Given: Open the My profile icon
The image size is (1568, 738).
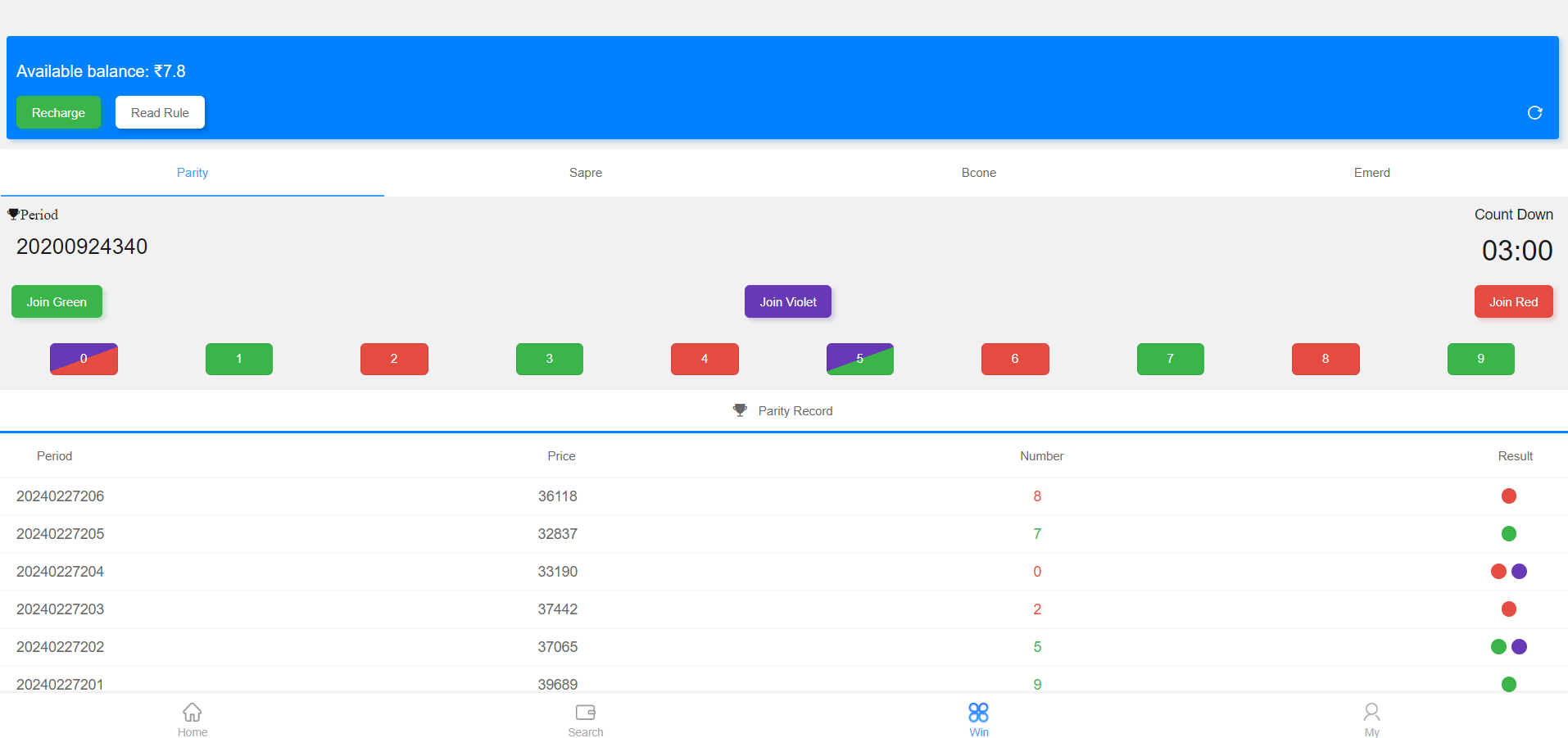Looking at the screenshot, I should [x=1371, y=712].
